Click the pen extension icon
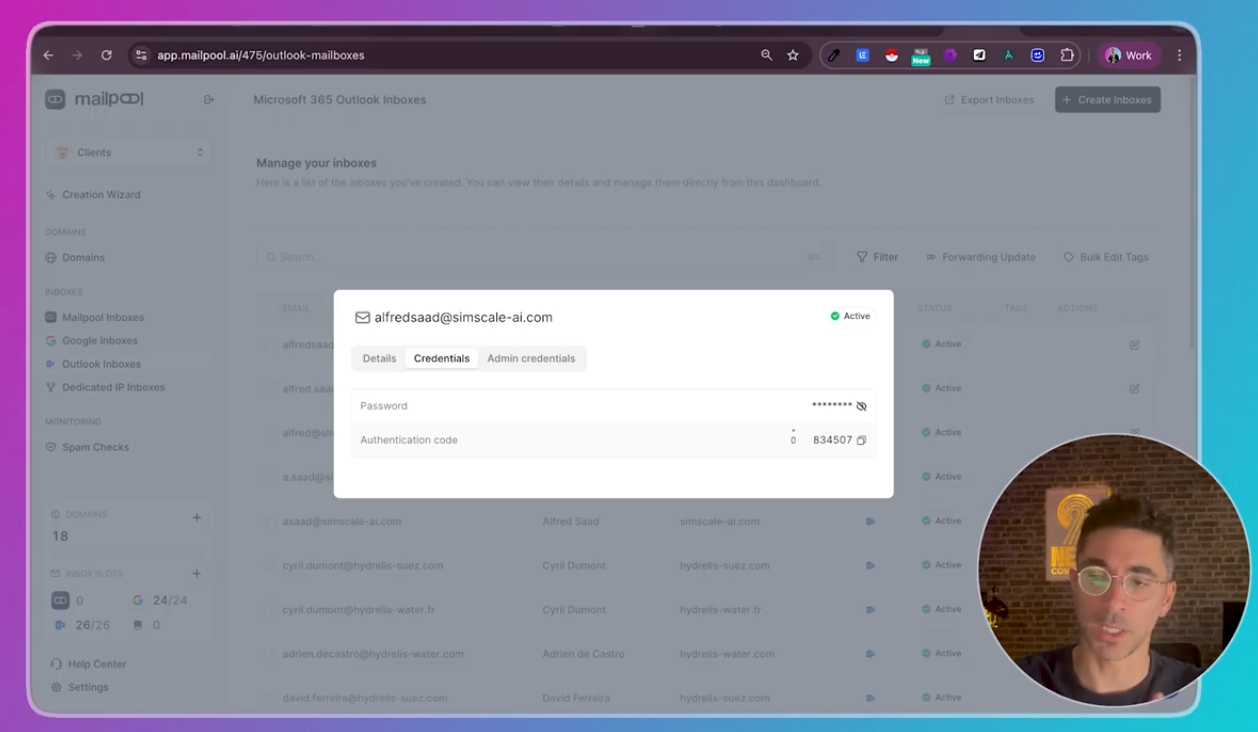The width and height of the screenshot is (1258, 732). (834, 56)
